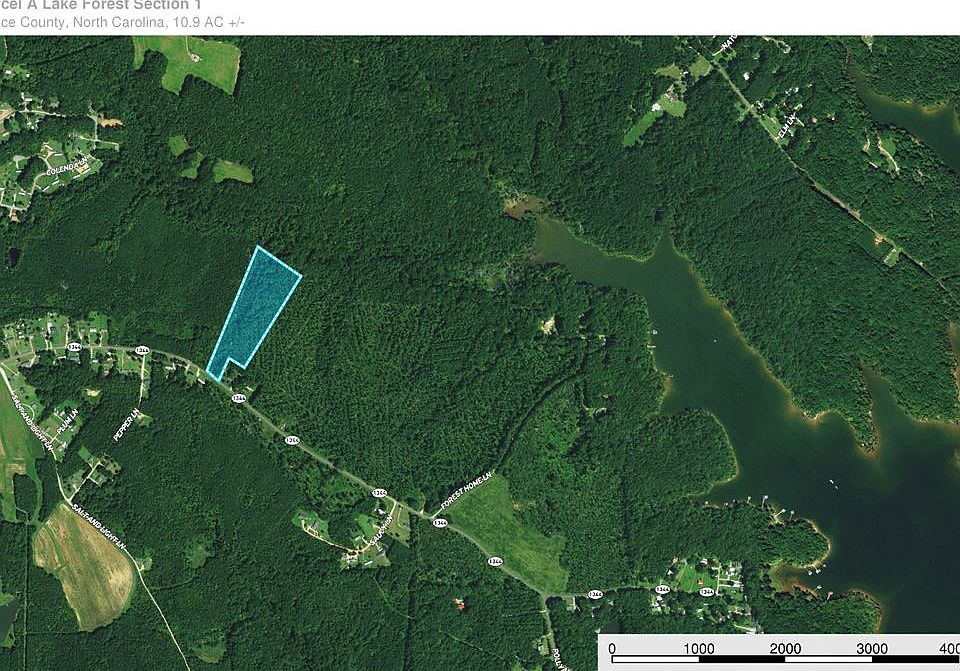Screen dimensions: 960x671
Task: Click the 0 origin of the scale bar
Action: (612, 648)
